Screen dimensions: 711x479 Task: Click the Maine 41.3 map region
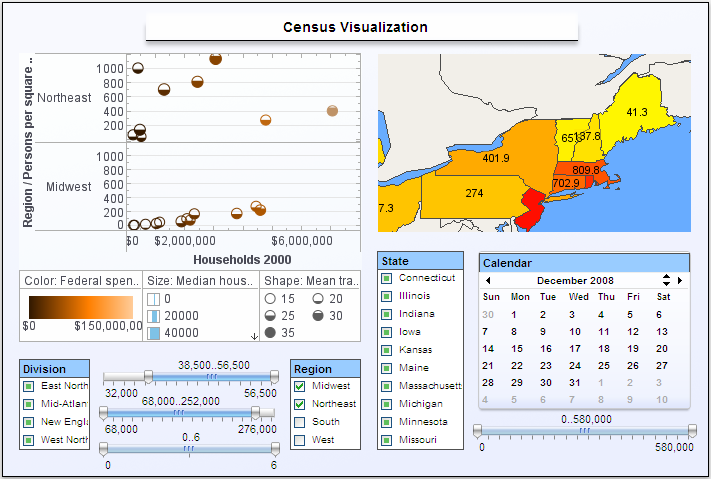[637, 113]
